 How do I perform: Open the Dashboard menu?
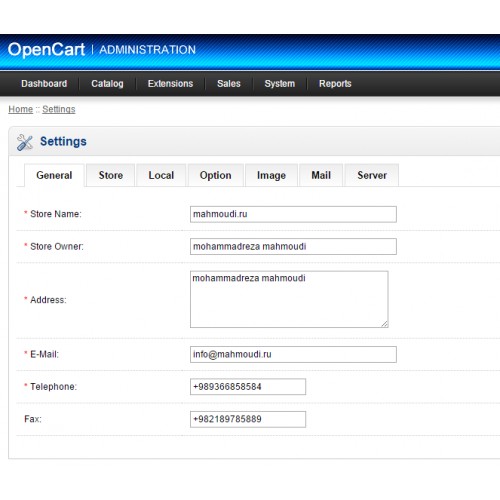click(x=44, y=84)
